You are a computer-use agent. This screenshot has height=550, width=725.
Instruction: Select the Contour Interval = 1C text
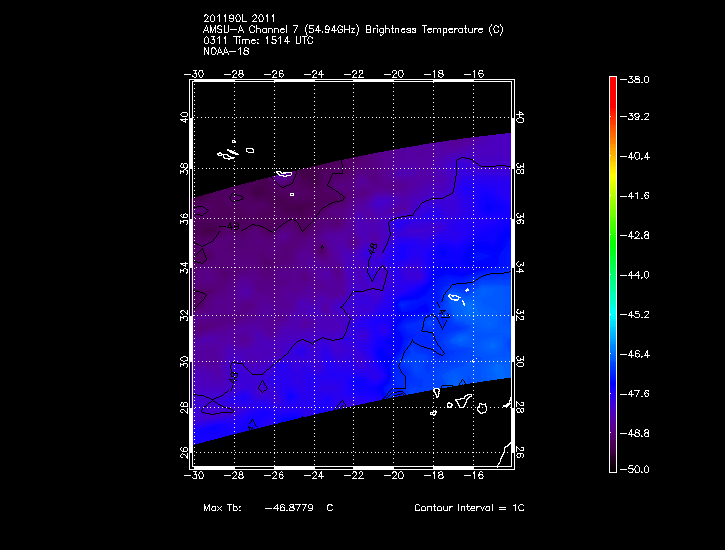pos(469,508)
